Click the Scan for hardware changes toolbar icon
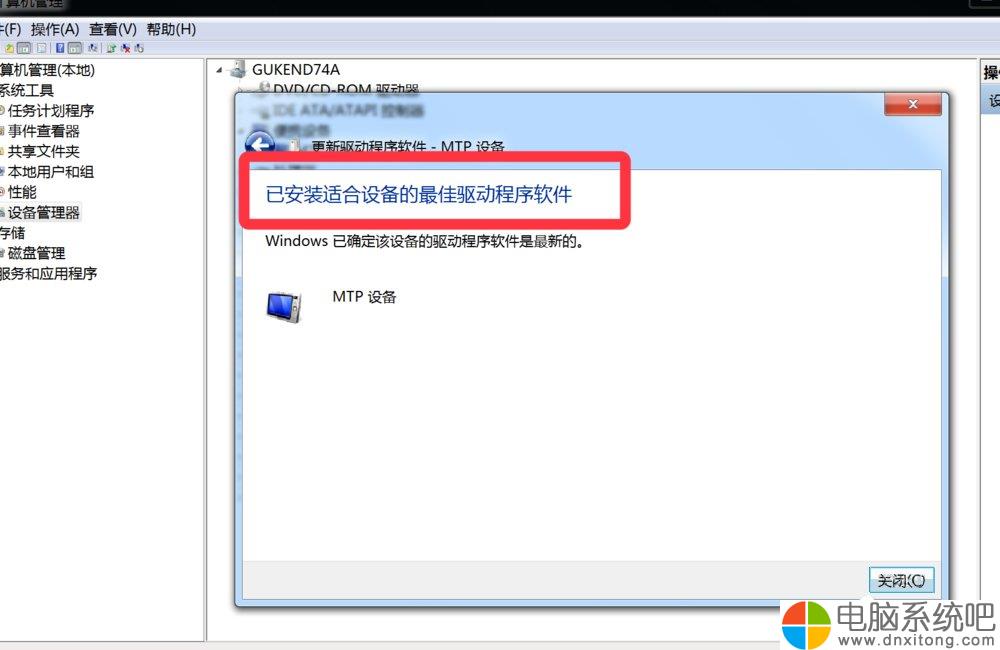 92,48
